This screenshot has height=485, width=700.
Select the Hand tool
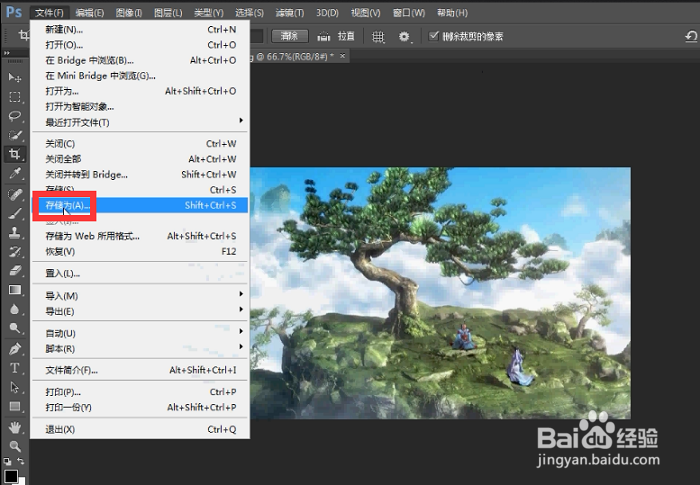(x=15, y=427)
